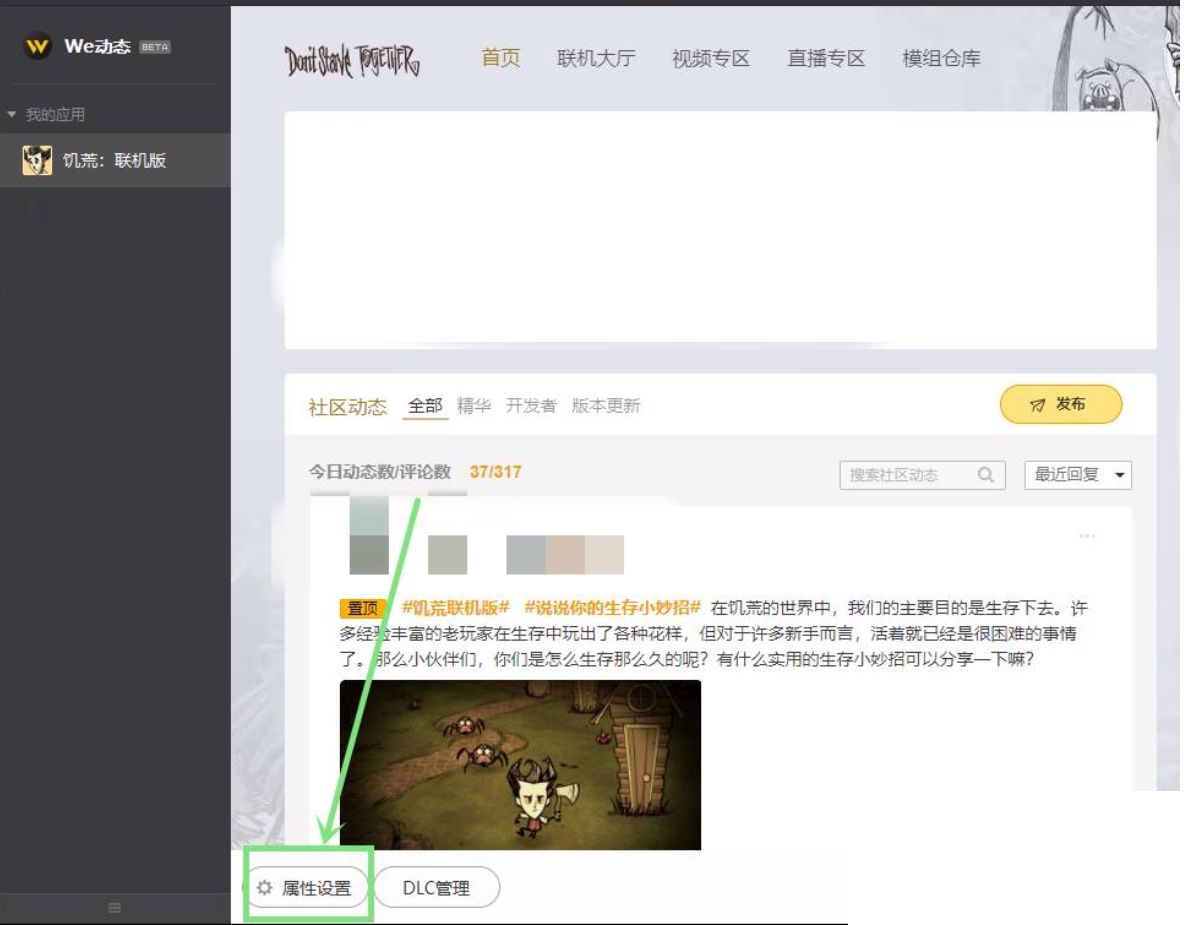
Task: Click the 社区动态 heading
Action: (347, 407)
